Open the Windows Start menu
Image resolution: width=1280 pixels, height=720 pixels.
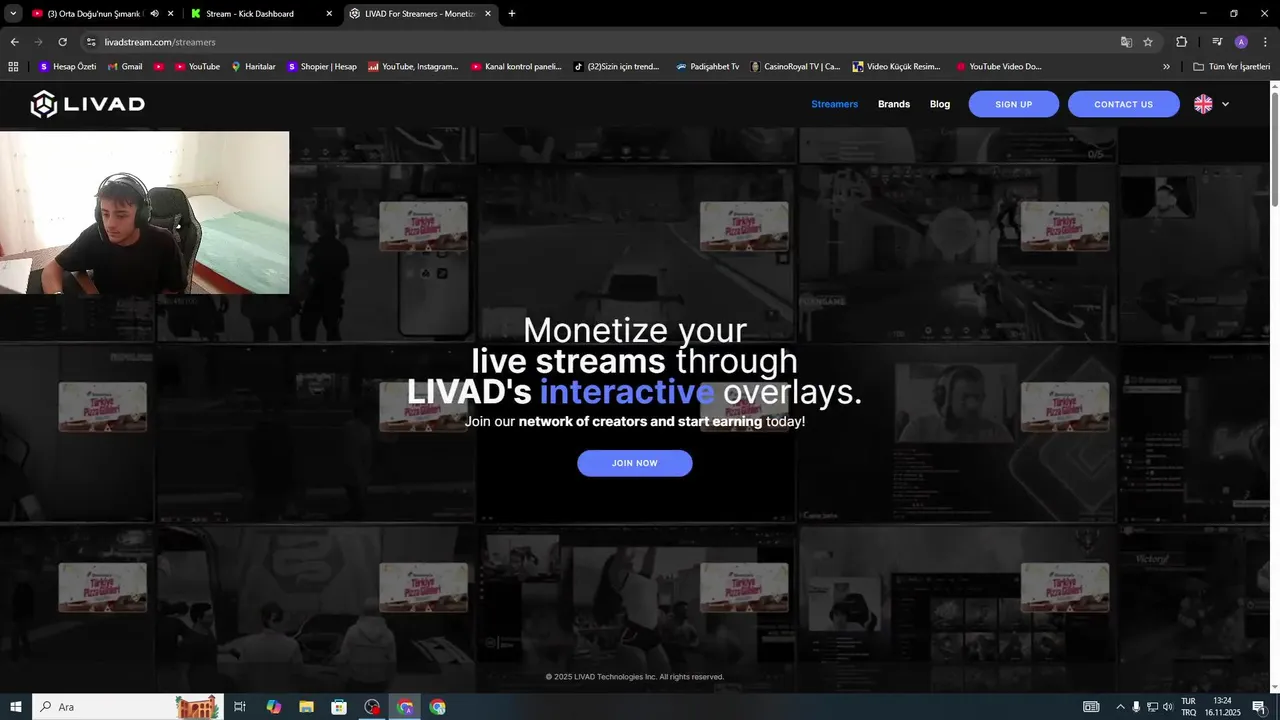pos(16,707)
